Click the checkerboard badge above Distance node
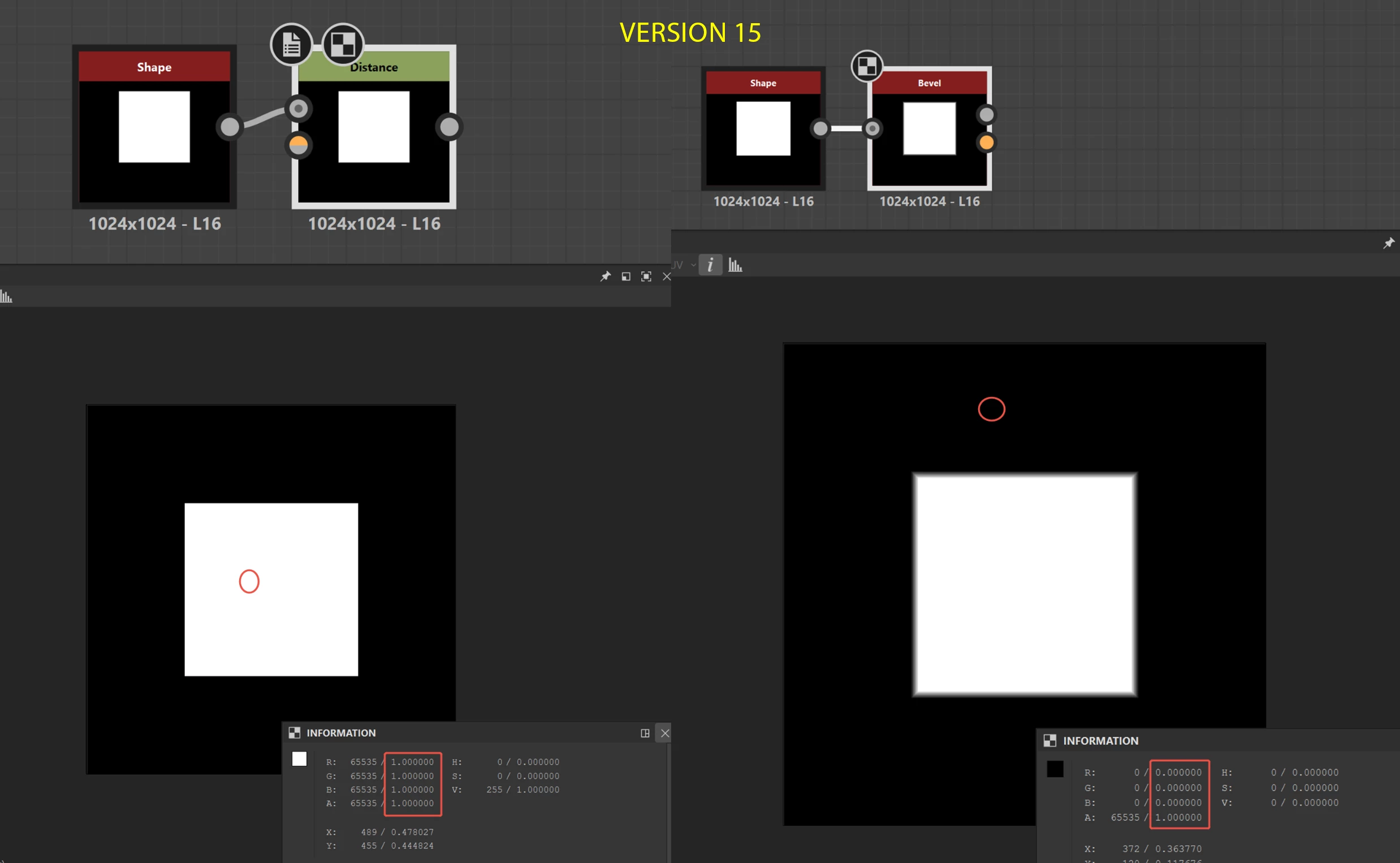Image resolution: width=1400 pixels, height=863 pixels. point(343,45)
